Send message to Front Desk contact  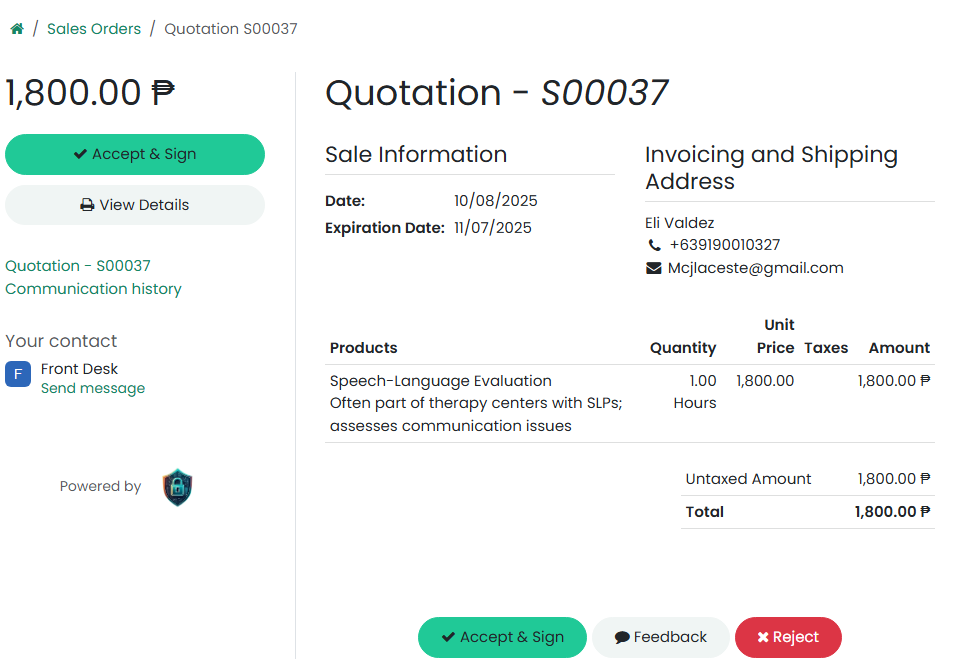pos(93,389)
